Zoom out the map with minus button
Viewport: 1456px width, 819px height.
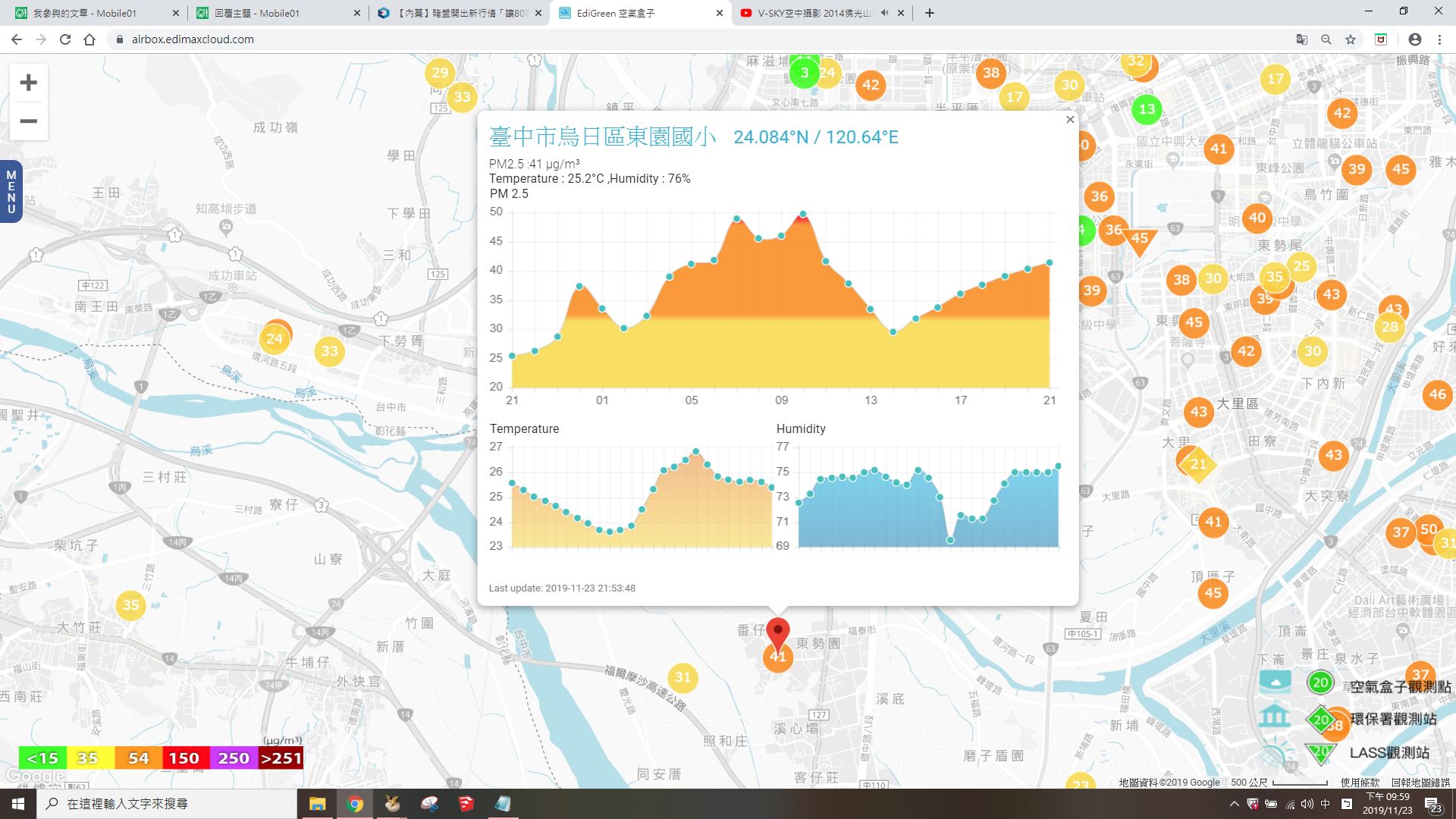click(28, 121)
